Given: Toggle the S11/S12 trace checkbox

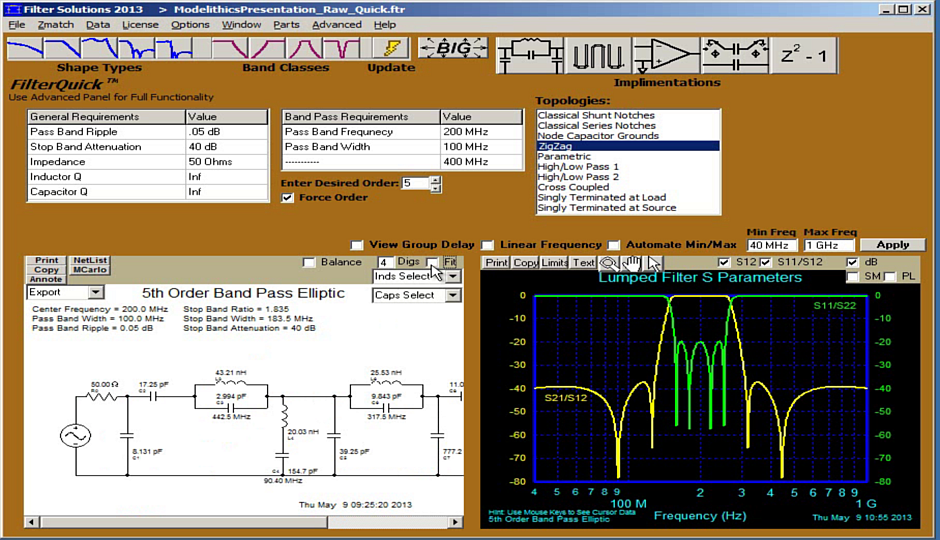Looking at the screenshot, I should tap(765, 263).
